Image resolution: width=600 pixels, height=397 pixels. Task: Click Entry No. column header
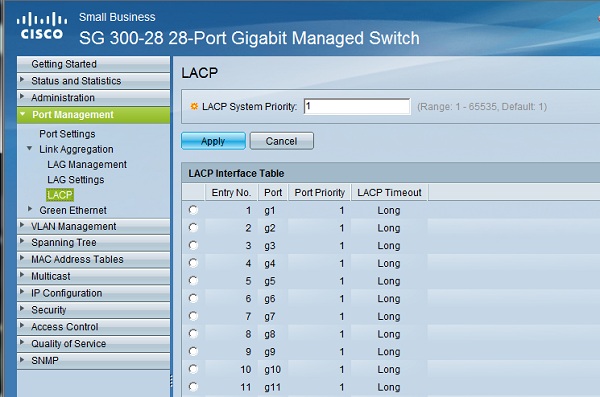[x=231, y=193]
